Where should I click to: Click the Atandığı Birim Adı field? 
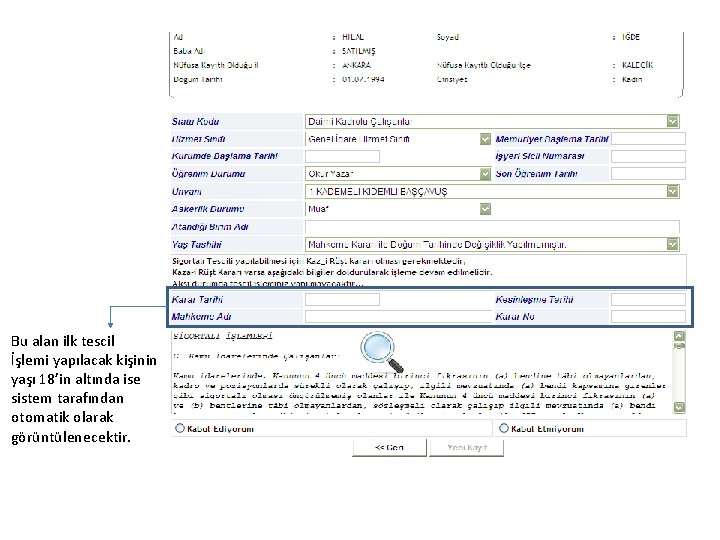(x=492, y=226)
